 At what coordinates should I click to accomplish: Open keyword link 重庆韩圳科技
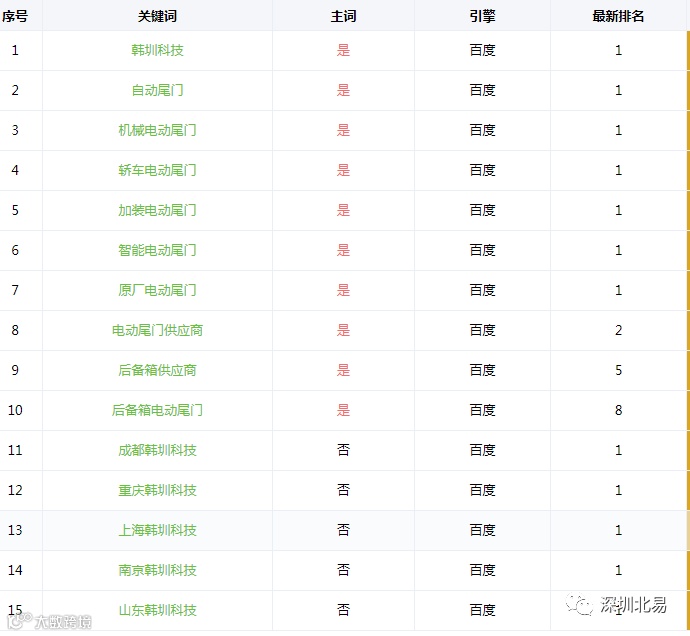(157, 490)
